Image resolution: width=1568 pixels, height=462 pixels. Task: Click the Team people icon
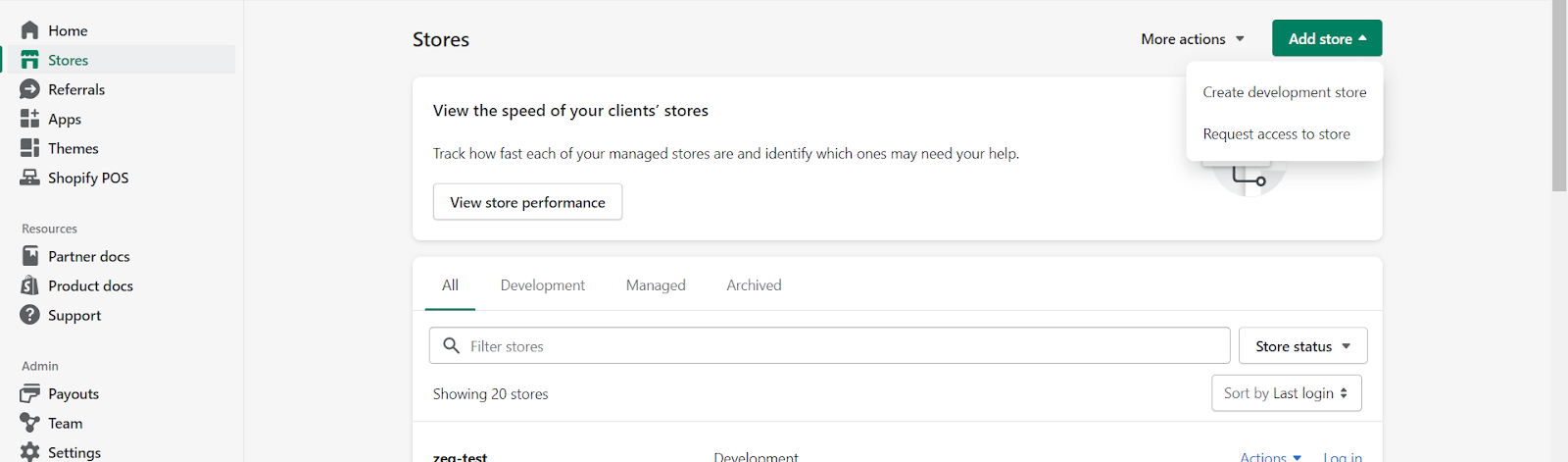tap(29, 423)
